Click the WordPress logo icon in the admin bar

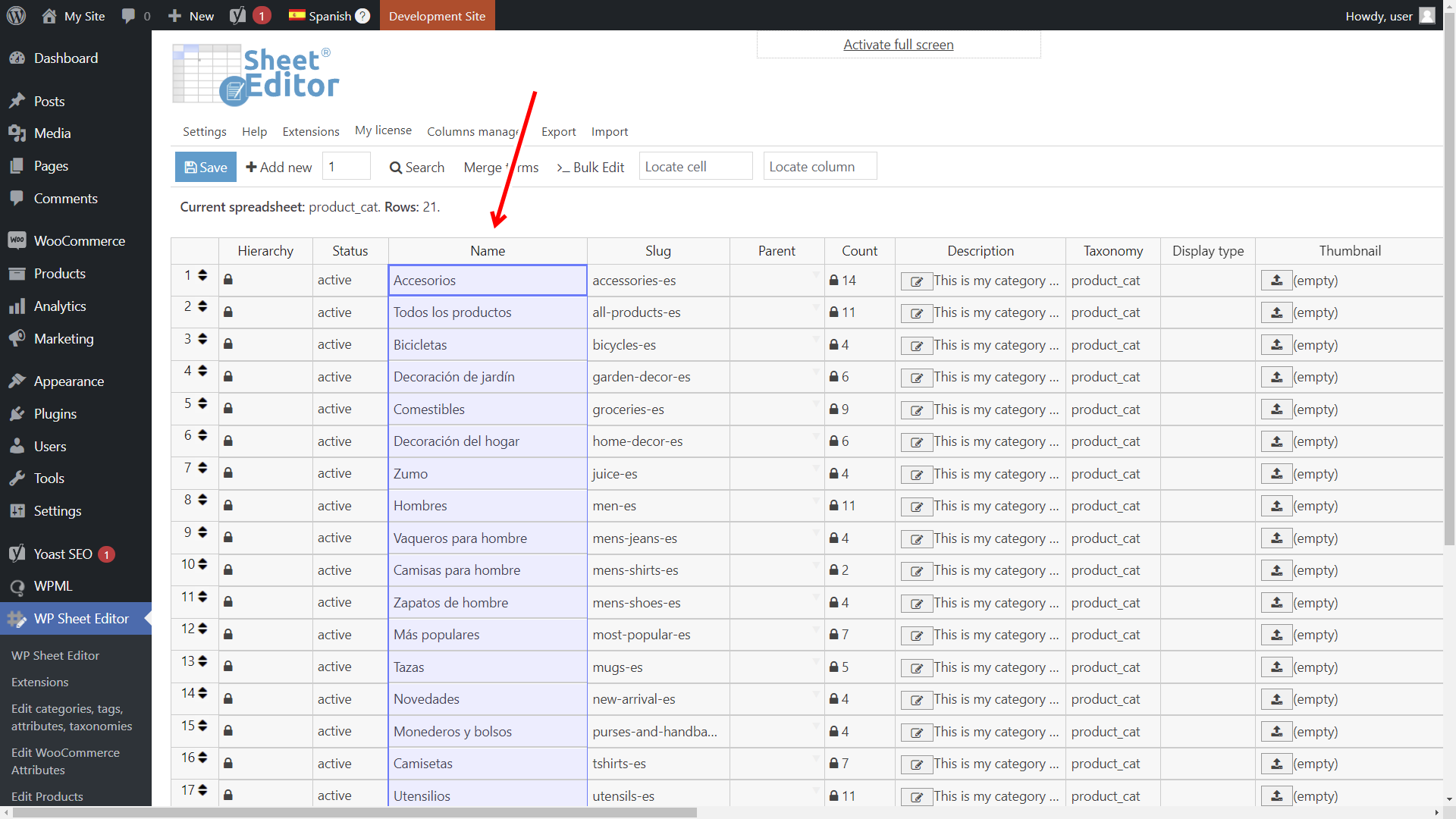coord(16,16)
